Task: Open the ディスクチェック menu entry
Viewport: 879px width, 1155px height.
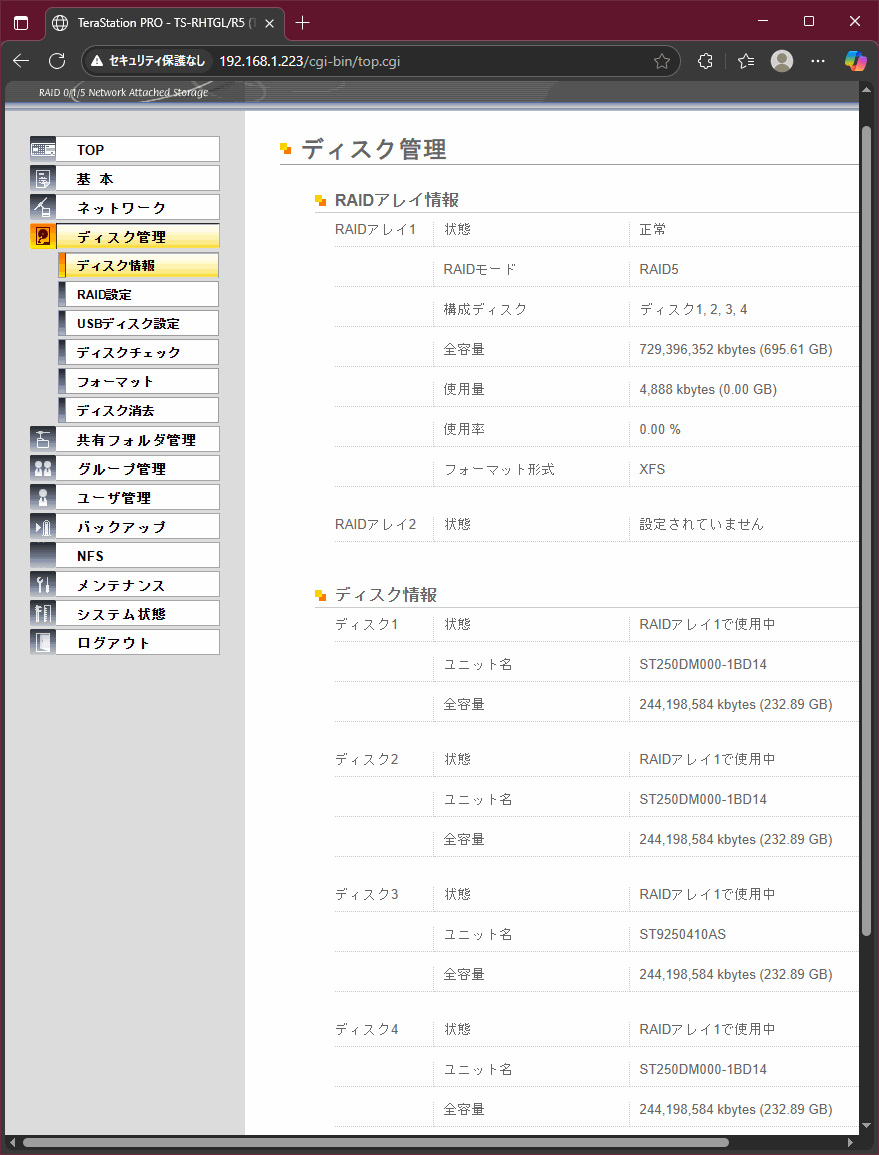Action: tap(138, 353)
